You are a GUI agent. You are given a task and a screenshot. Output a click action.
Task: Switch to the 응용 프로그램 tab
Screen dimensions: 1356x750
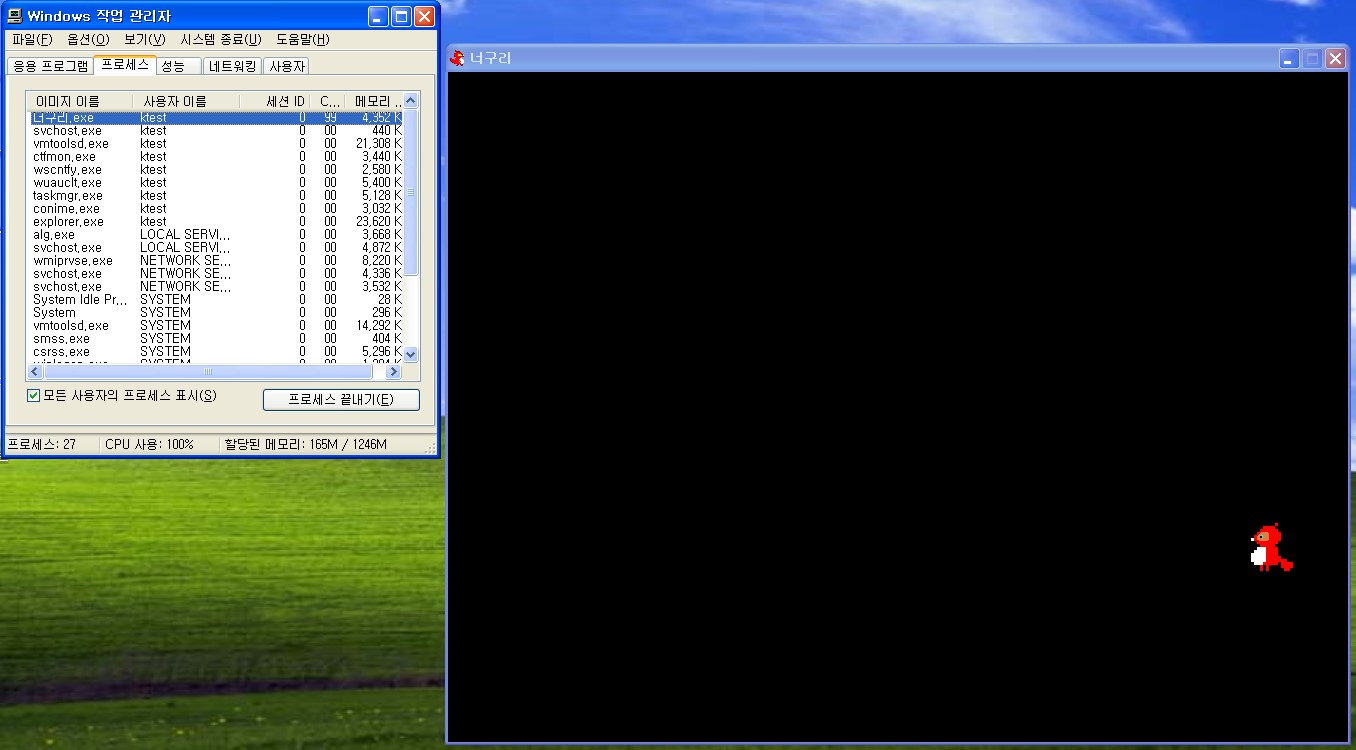(49, 66)
